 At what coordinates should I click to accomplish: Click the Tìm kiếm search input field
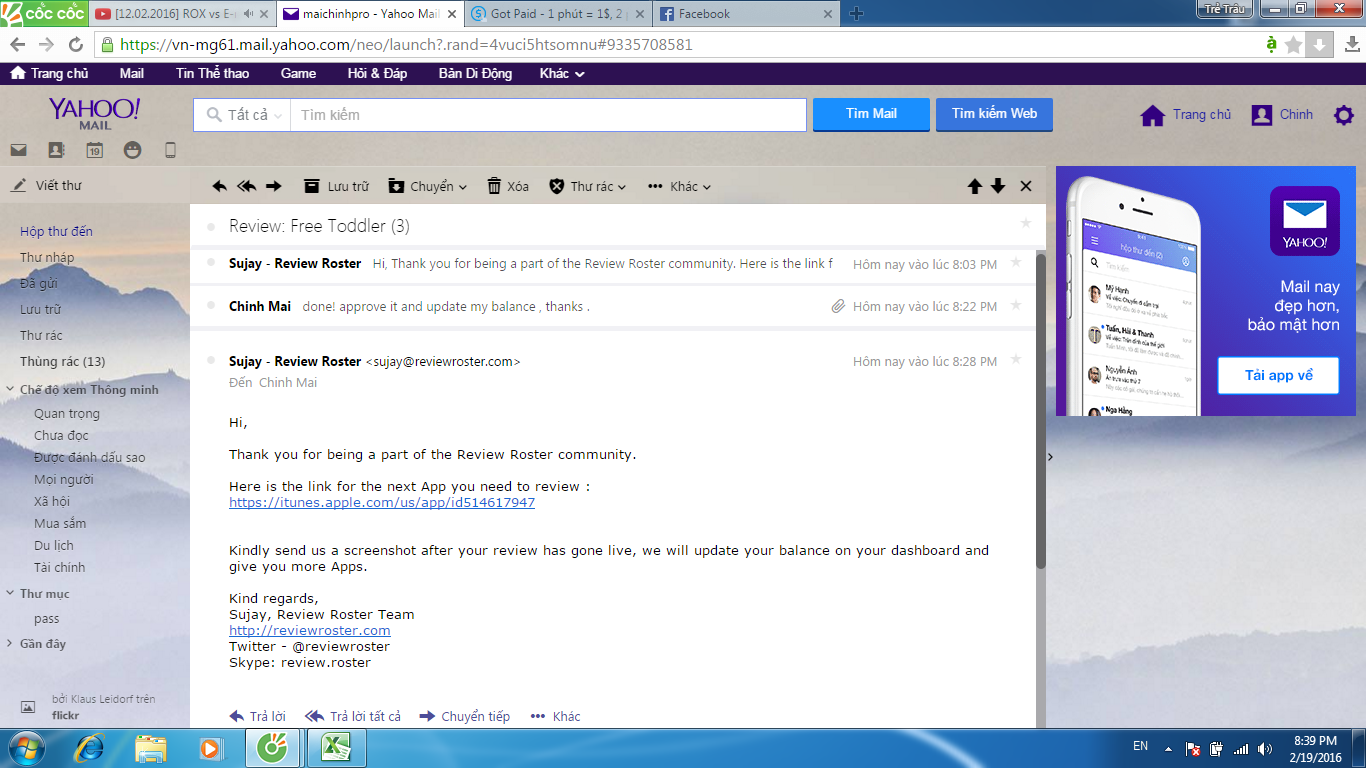coord(548,115)
